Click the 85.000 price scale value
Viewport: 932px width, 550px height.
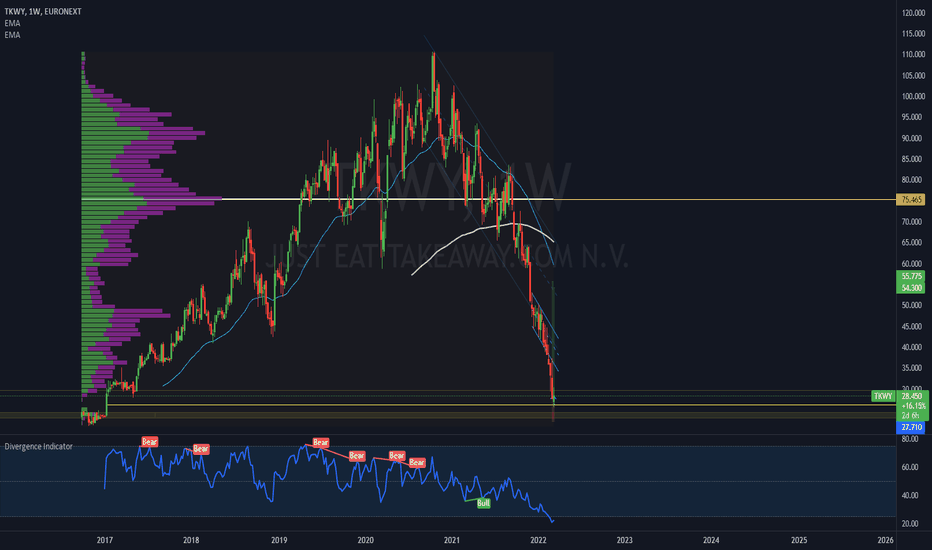(x=913, y=159)
